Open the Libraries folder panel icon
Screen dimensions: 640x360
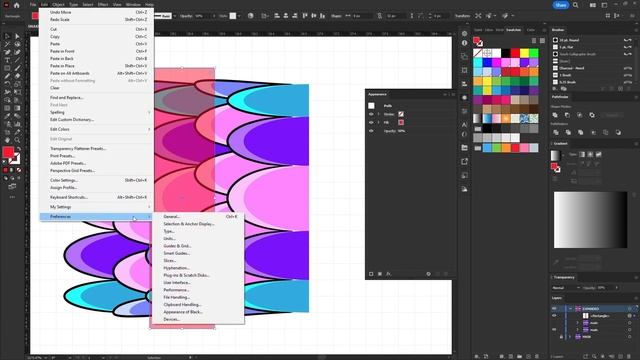click(x=464, y=147)
